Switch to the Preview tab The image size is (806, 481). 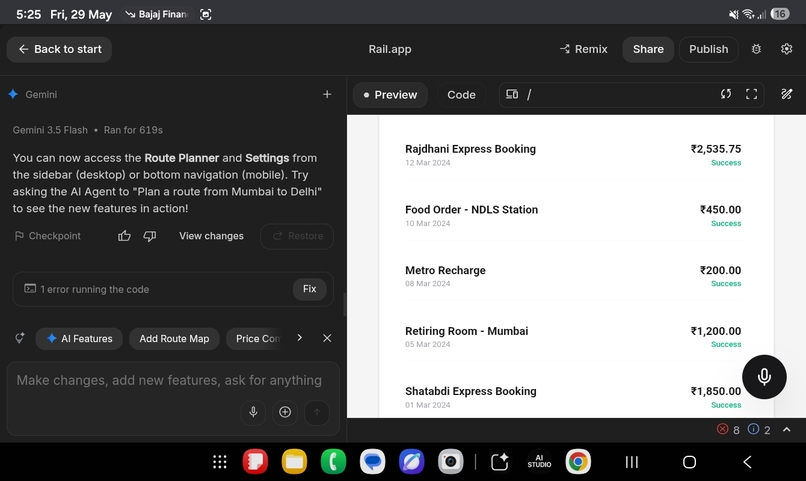(390, 95)
